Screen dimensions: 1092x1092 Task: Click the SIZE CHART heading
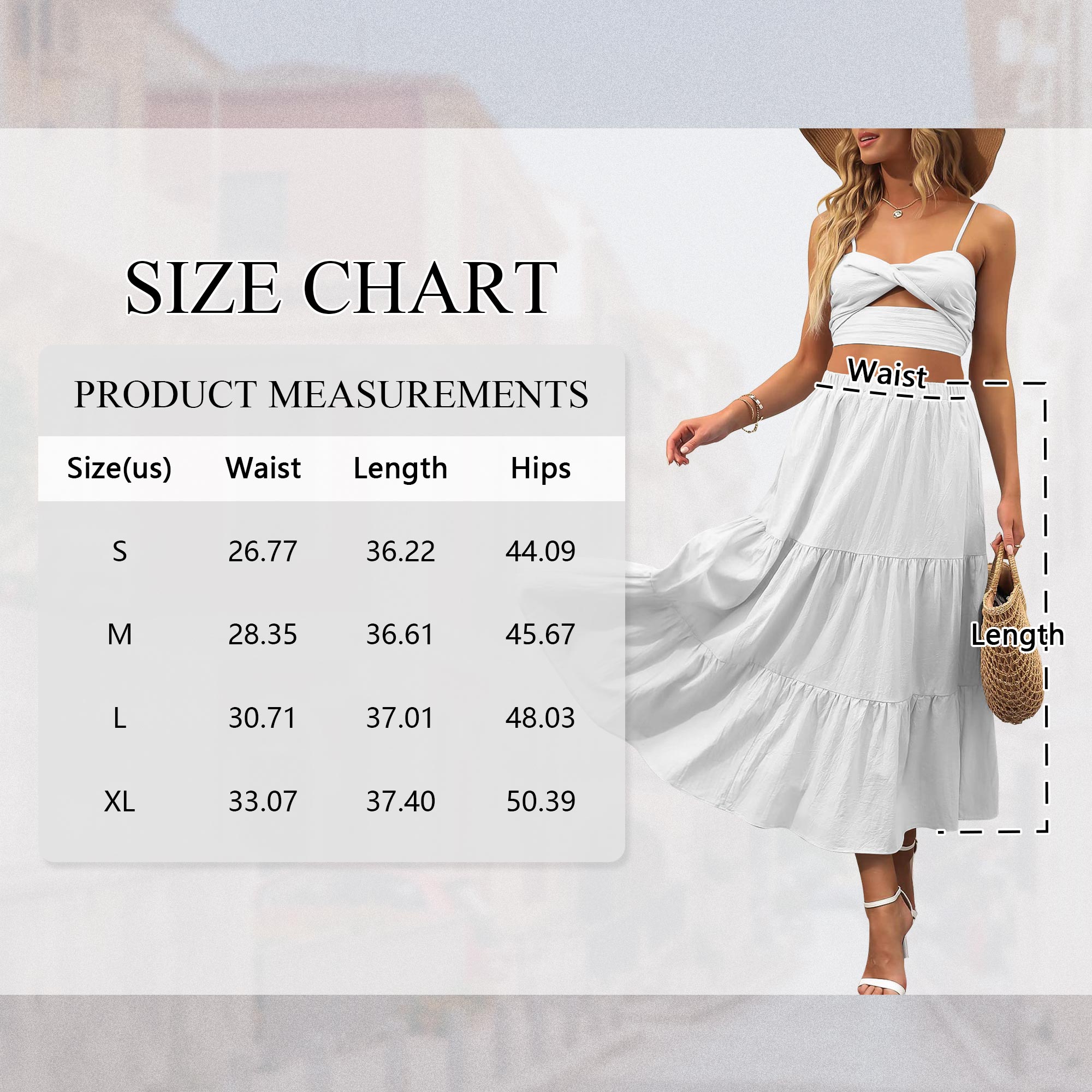coord(341,287)
